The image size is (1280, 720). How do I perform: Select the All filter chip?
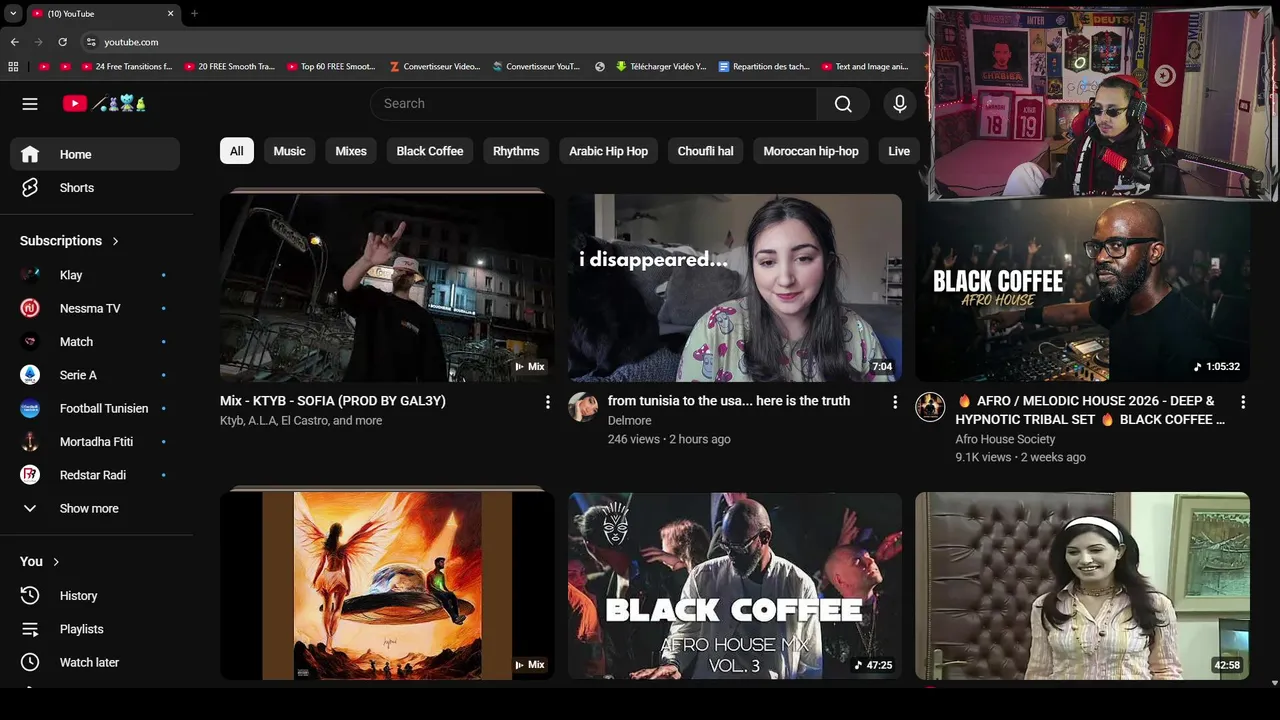[x=236, y=151]
